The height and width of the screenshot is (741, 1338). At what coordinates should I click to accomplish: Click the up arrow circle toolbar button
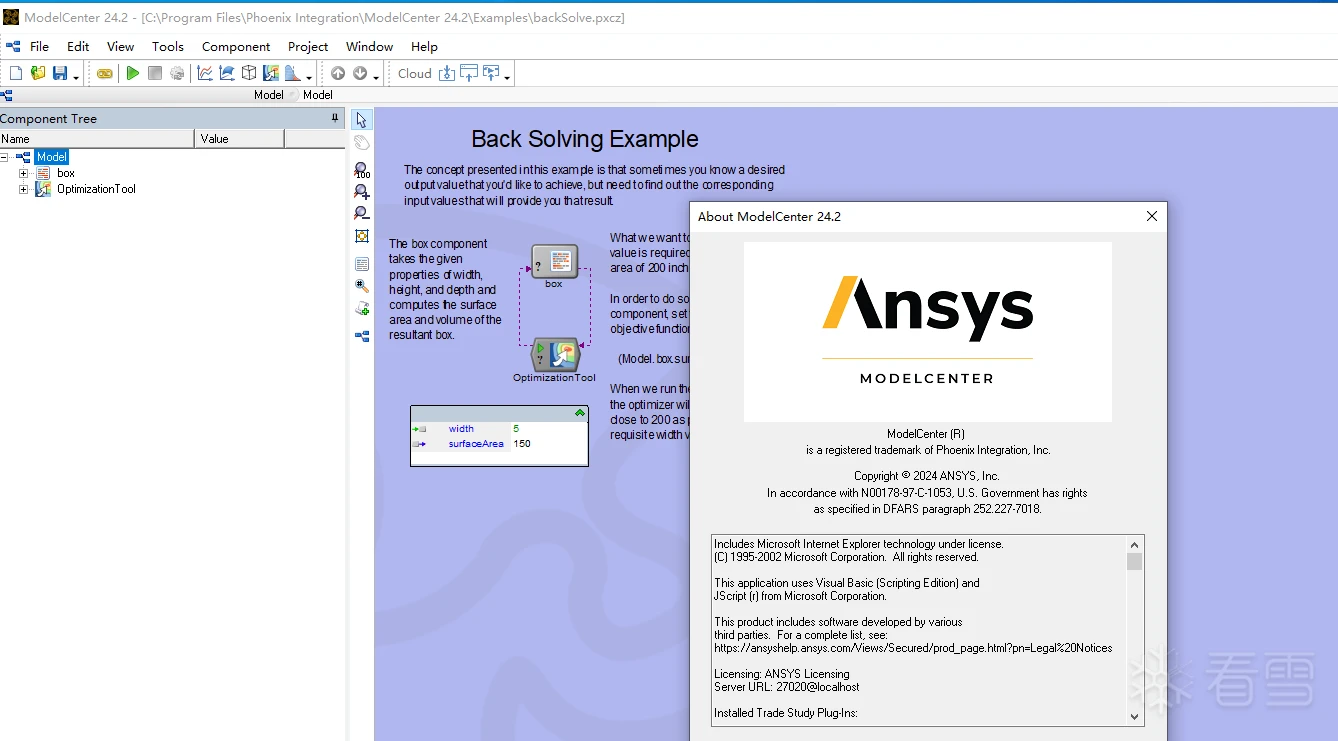click(338, 73)
